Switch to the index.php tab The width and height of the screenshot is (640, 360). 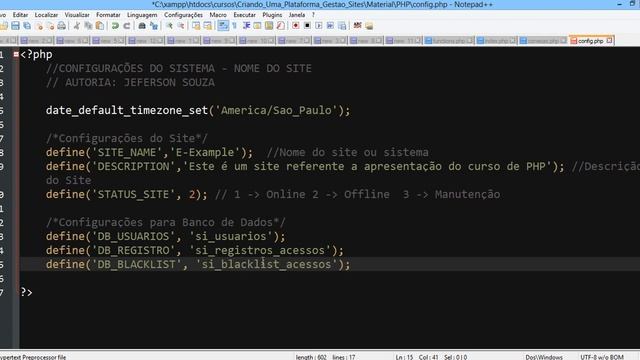coord(496,41)
